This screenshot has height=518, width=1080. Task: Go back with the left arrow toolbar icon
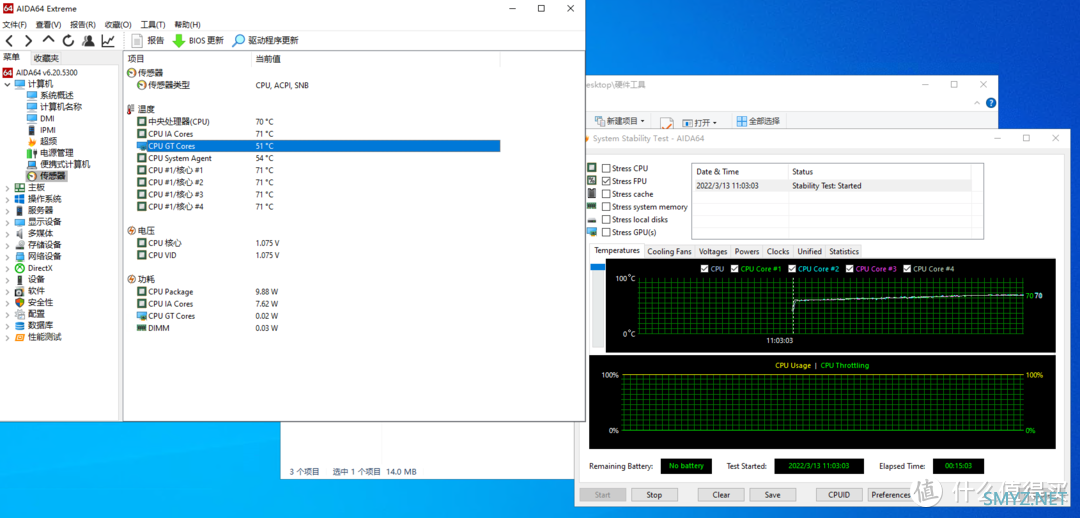click(10, 41)
